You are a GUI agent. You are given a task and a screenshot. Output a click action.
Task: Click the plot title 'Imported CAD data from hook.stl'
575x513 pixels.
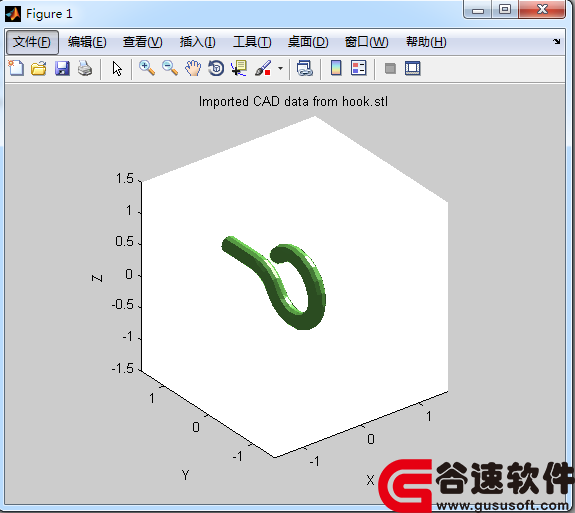pyautogui.click(x=293, y=102)
